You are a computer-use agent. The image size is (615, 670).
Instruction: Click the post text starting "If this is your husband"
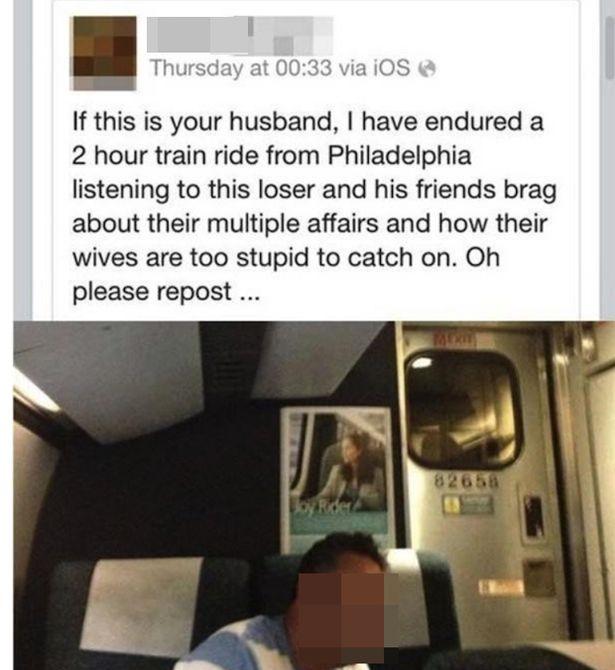(x=315, y=206)
